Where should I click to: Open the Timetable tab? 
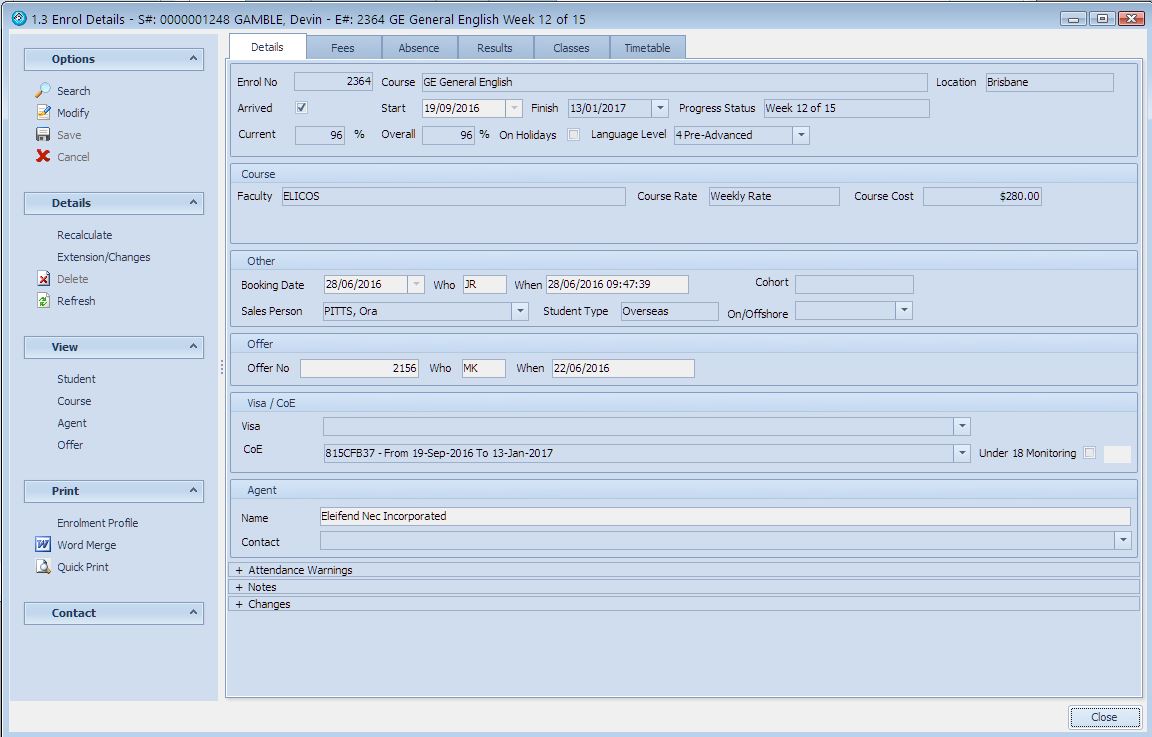coord(647,48)
